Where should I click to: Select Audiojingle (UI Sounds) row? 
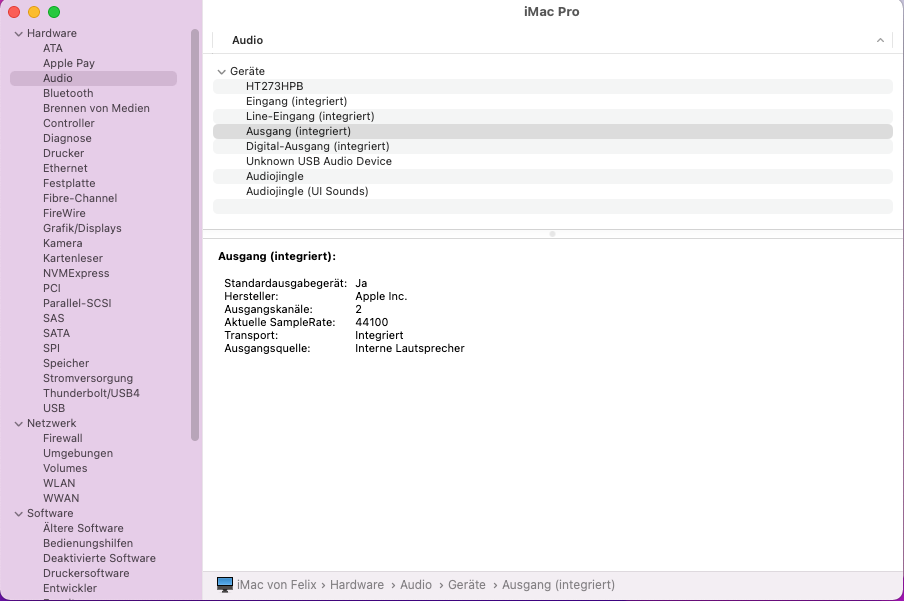click(x=552, y=191)
